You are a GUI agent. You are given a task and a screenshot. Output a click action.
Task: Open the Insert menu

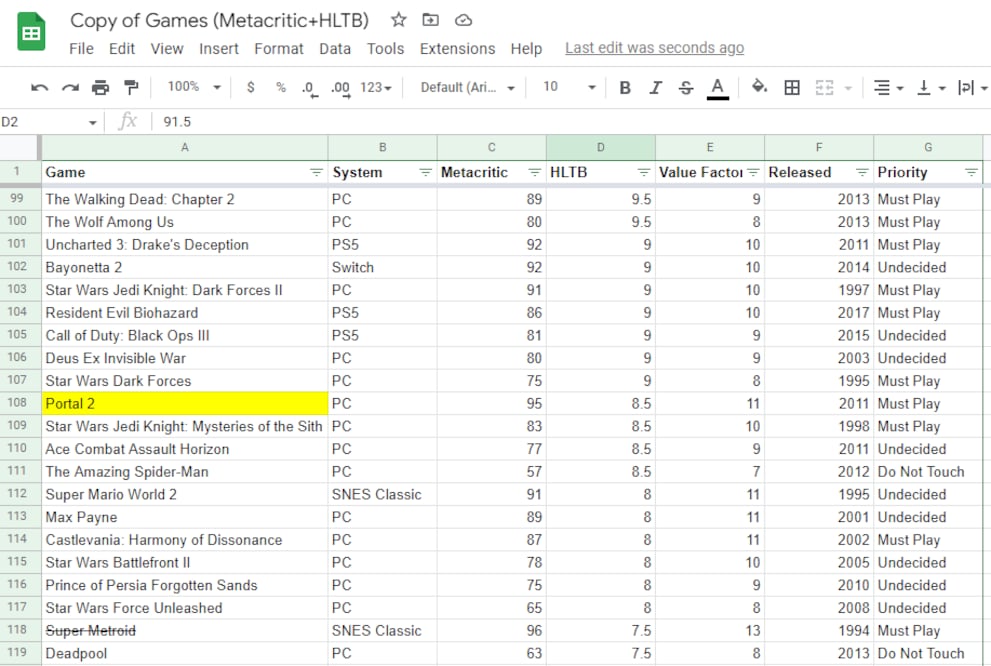(x=219, y=49)
